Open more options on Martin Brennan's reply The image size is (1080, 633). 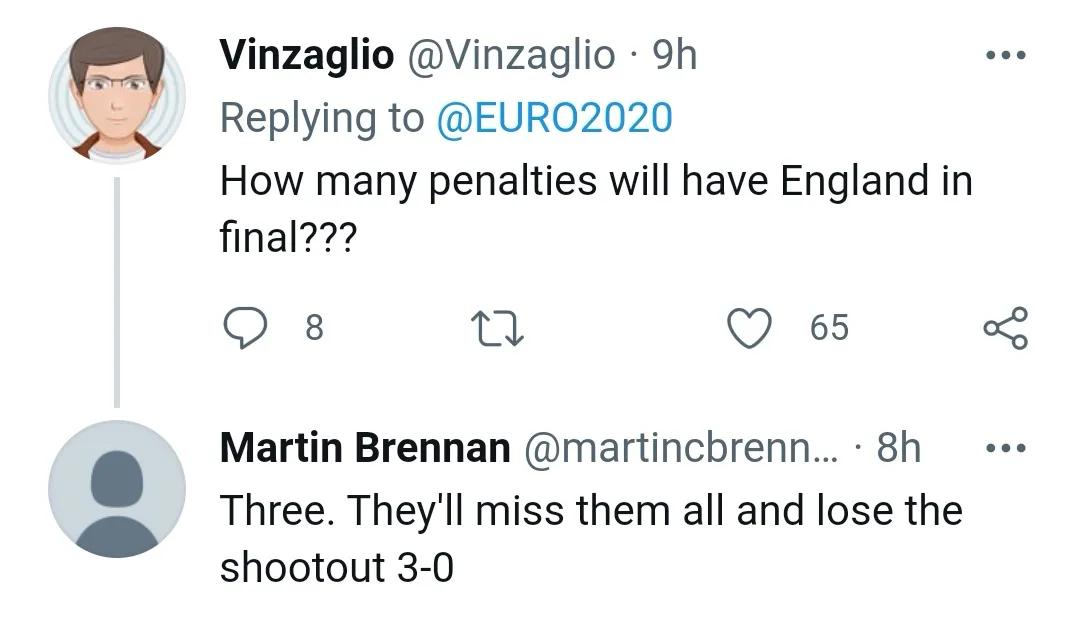tap(1005, 448)
